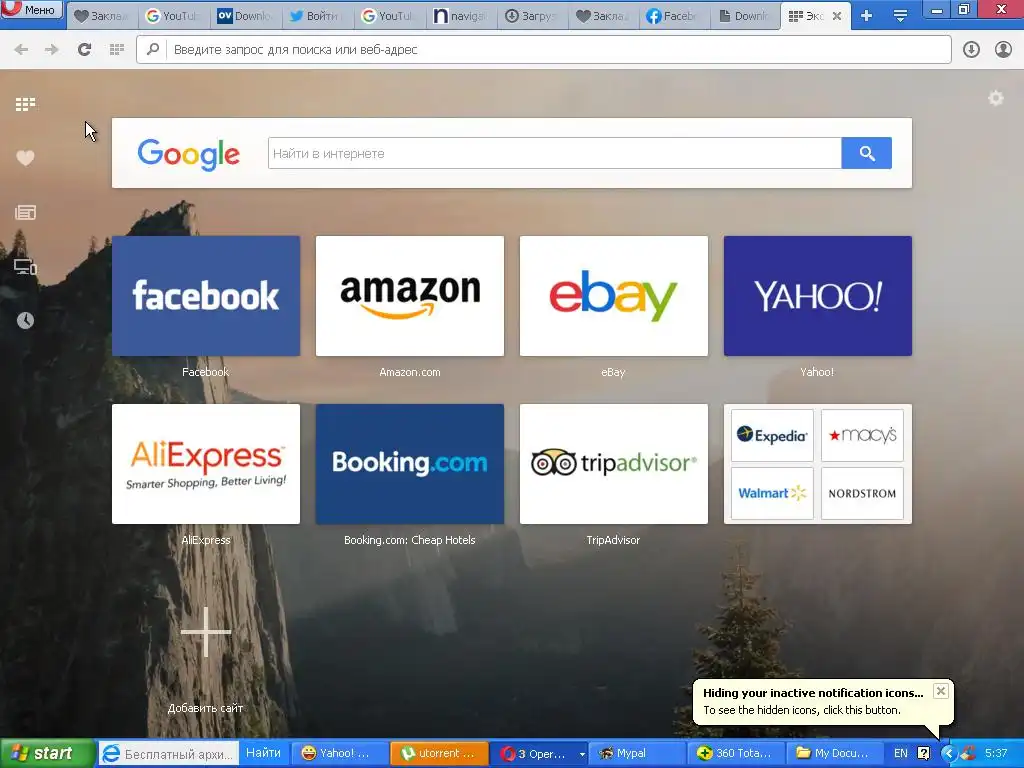This screenshot has width=1024, height=768.
Task: Open History via the sidebar clock icon
Action: [25, 321]
